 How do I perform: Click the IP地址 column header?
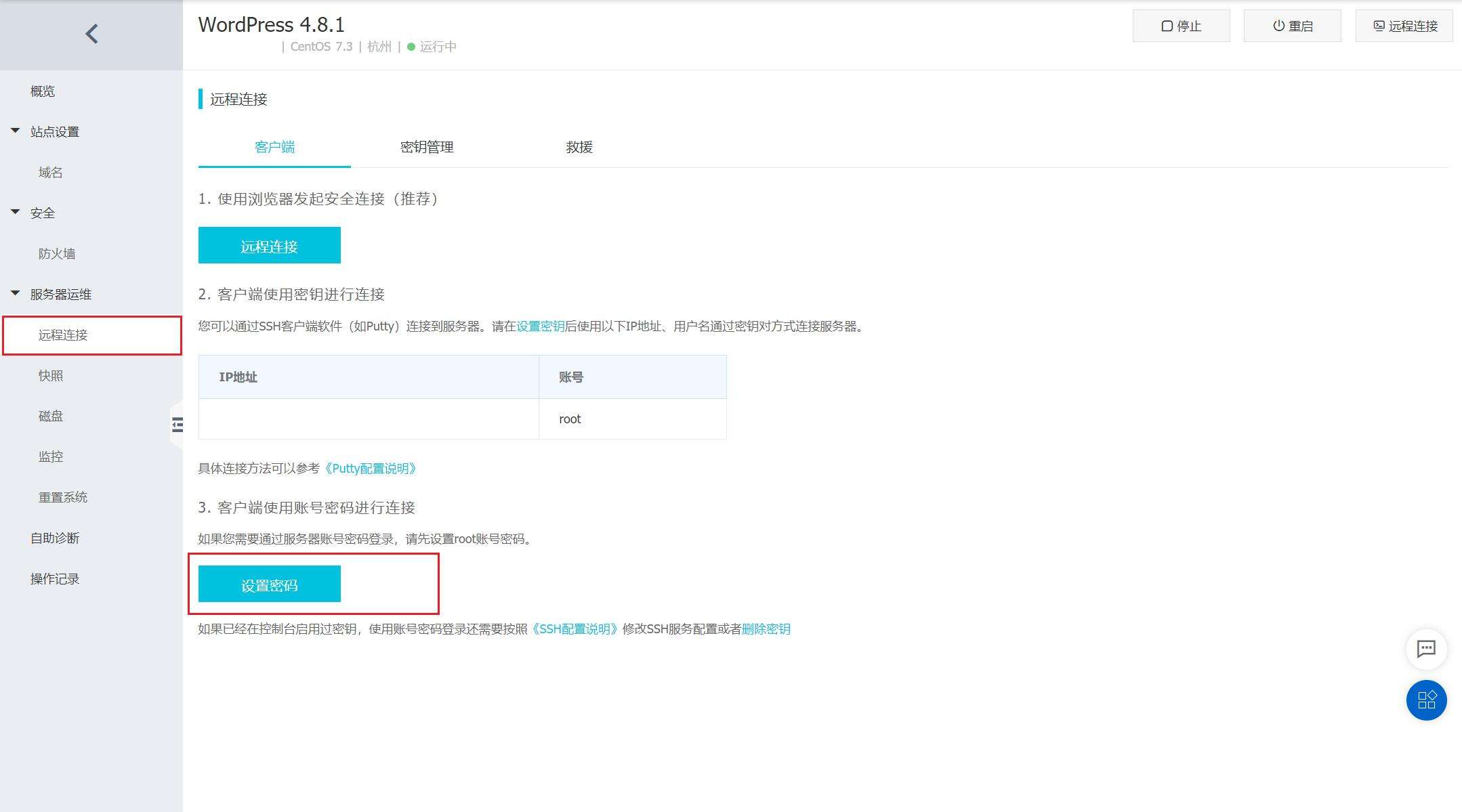click(x=369, y=377)
